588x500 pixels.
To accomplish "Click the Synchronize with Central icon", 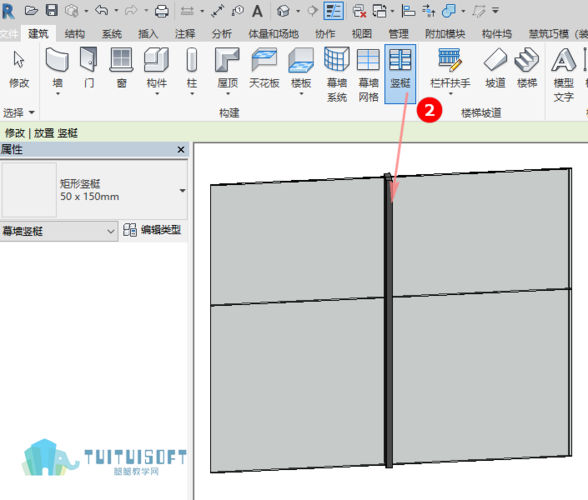I will point(71,11).
